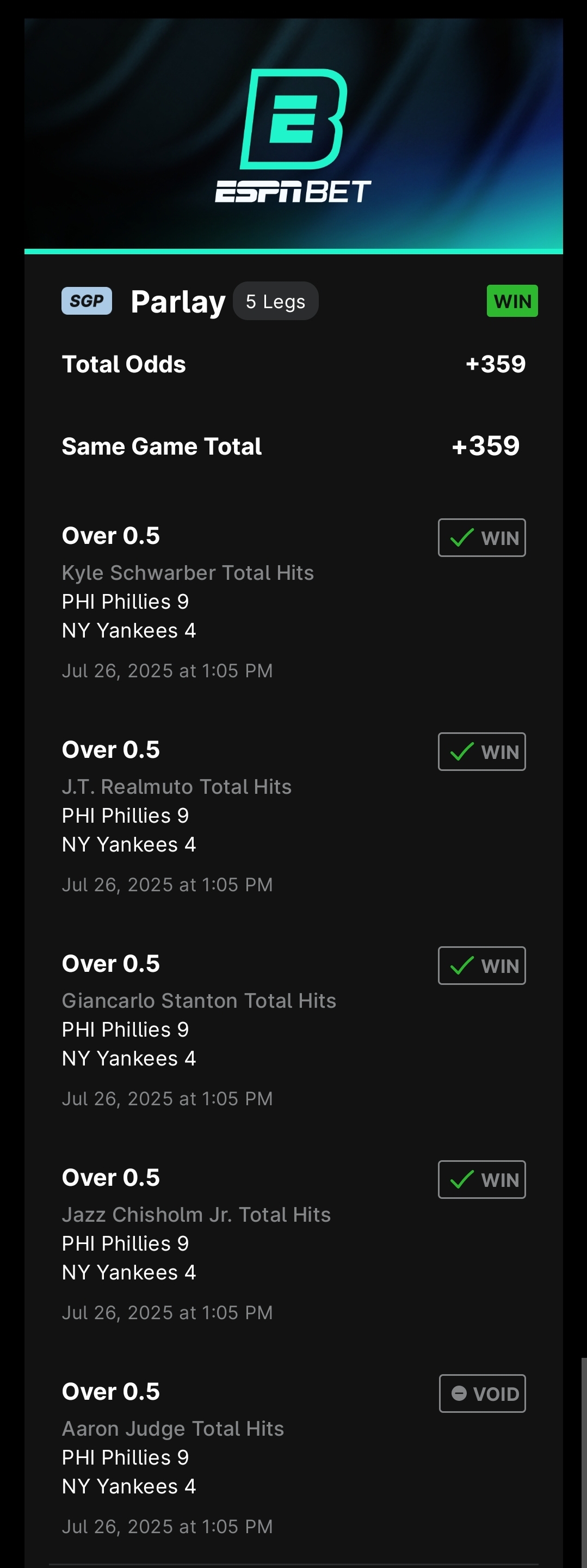Open J.T. Realmuto Total Hits leg
Viewport: 587px width, 1568px height.
click(176, 786)
